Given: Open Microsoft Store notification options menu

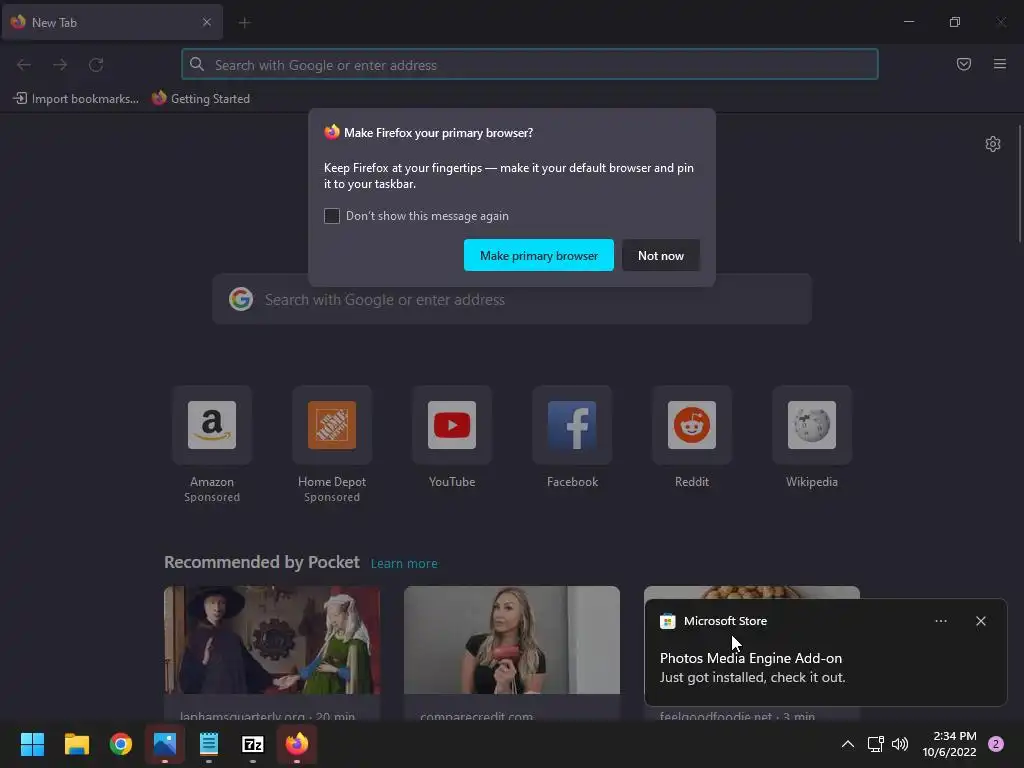Looking at the screenshot, I should (x=940, y=621).
